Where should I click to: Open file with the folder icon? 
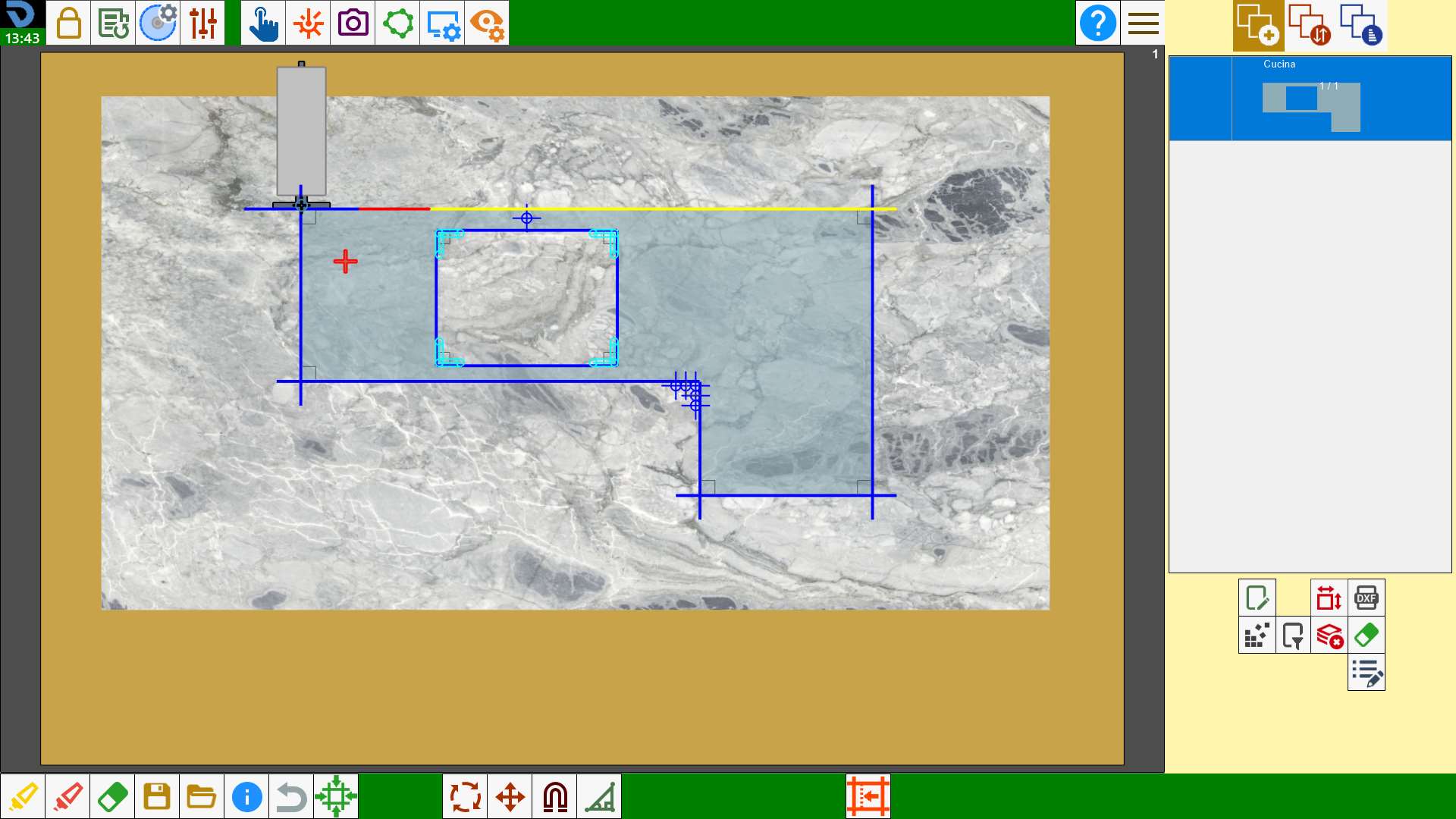coord(202,796)
